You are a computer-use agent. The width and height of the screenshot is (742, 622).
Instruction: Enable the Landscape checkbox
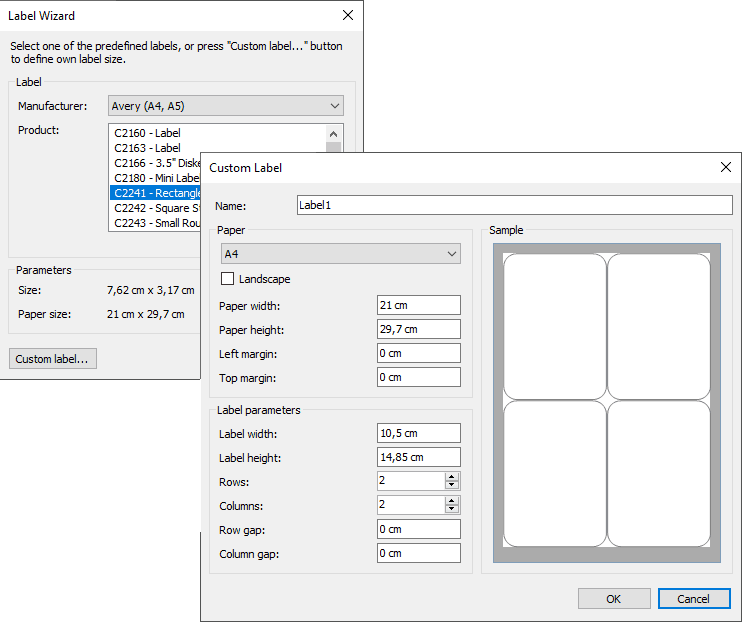(x=227, y=279)
